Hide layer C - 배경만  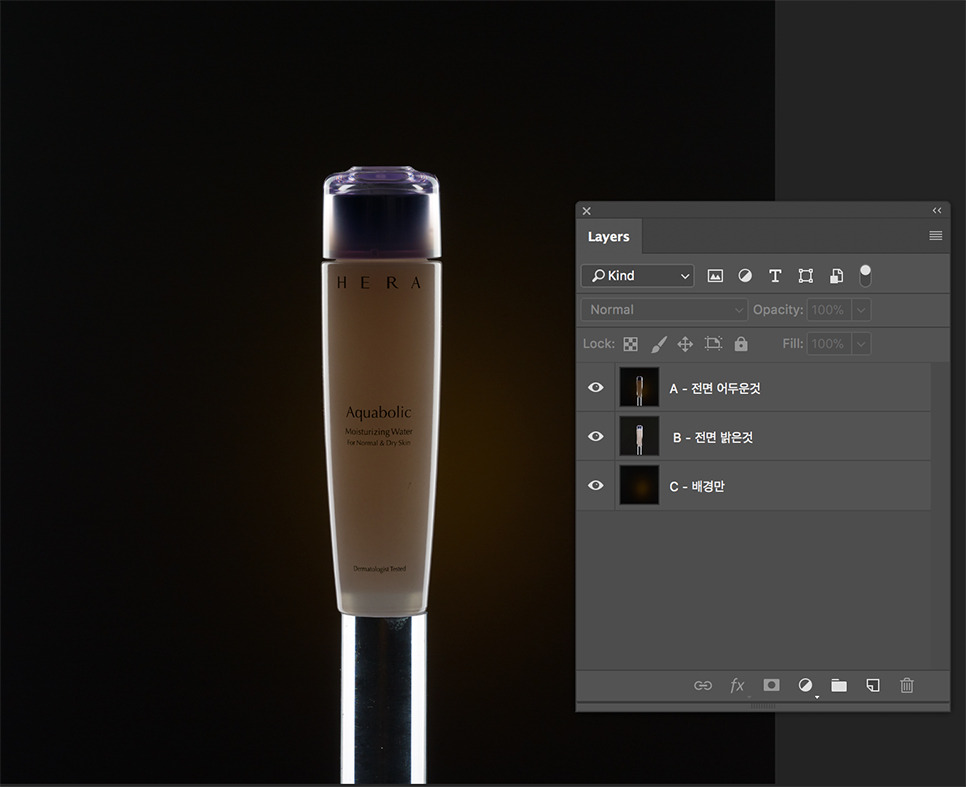[x=595, y=485]
